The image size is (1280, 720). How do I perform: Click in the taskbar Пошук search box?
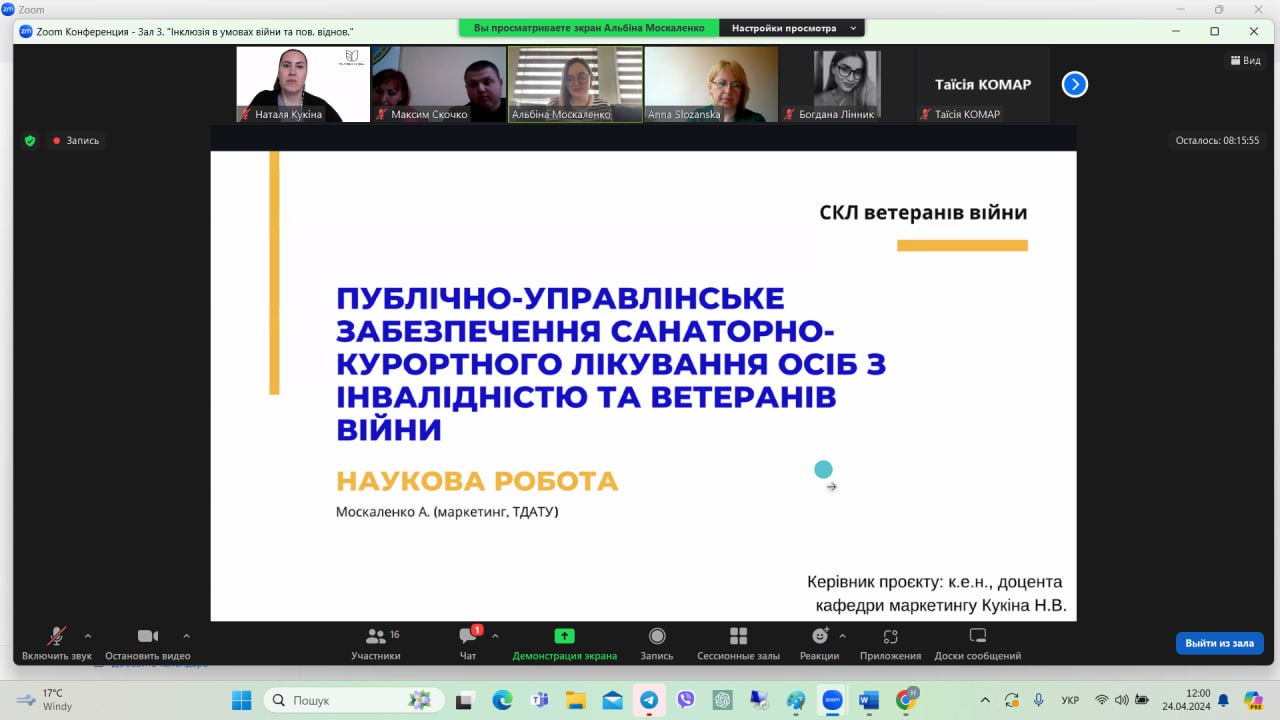click(355, 700)
